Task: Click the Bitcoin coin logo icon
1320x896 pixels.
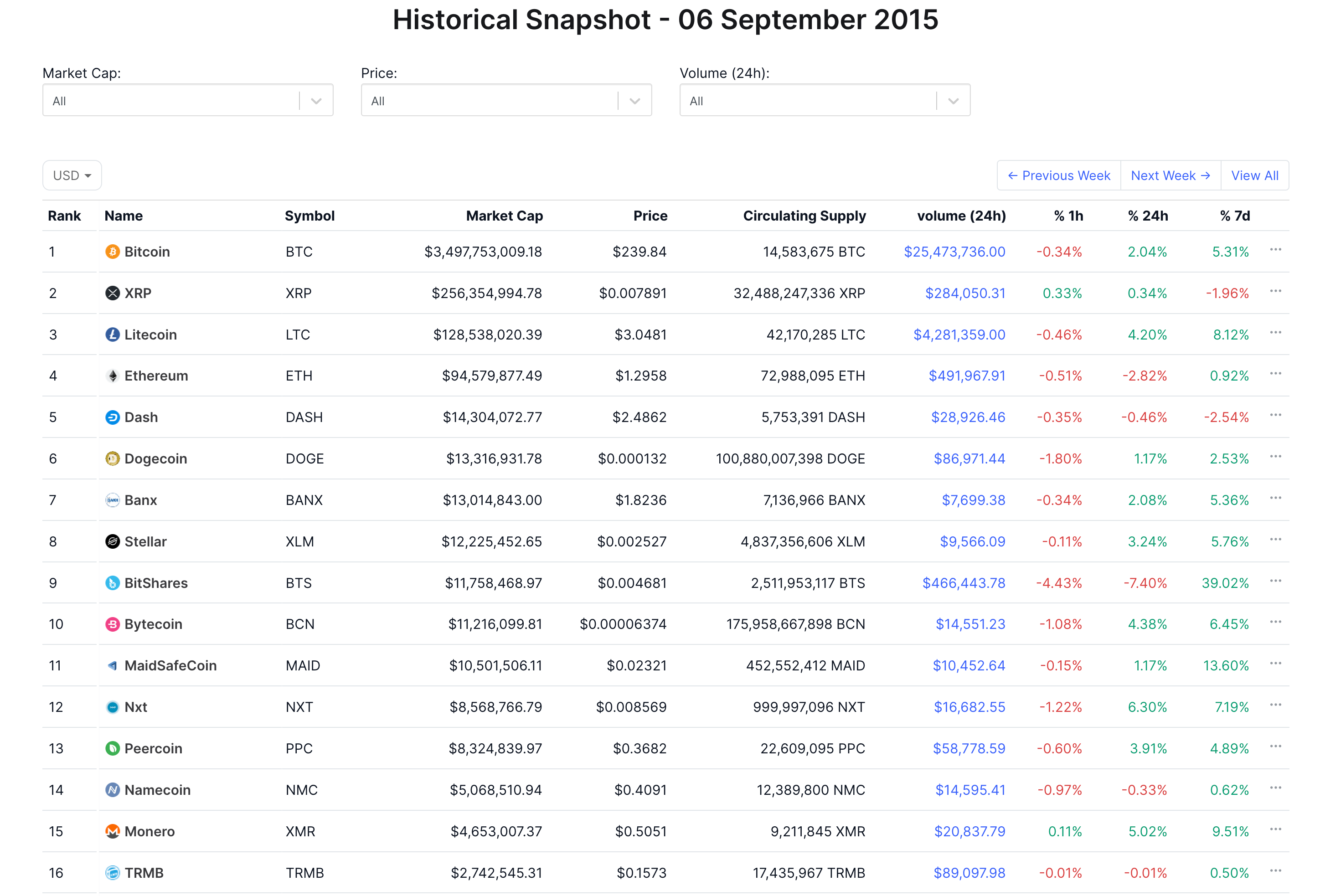Action: (113, 252)
